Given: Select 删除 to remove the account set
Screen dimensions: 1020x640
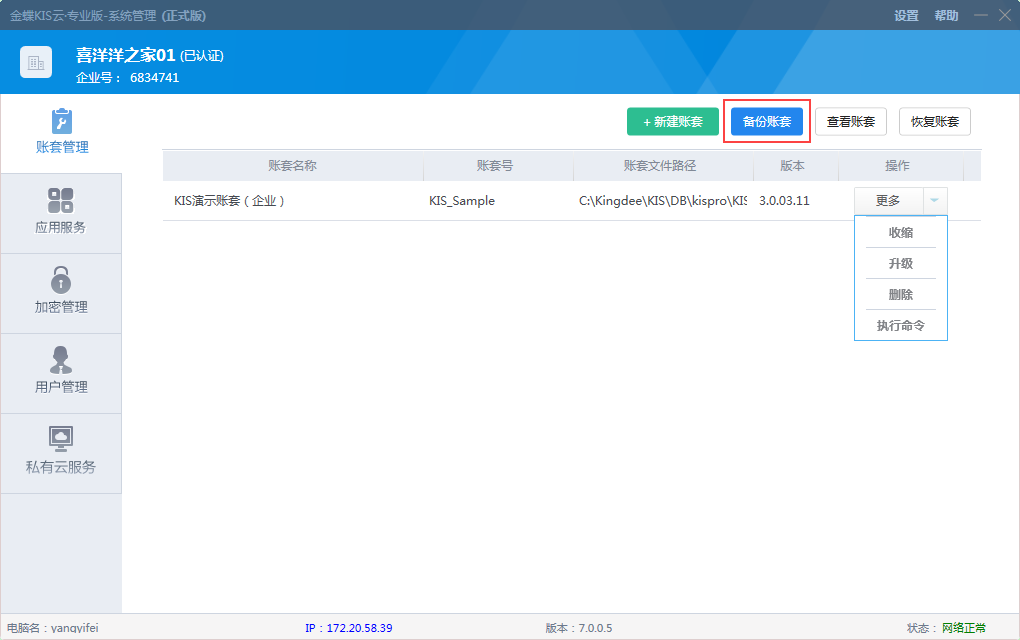Looking at the screenshot, I should coord(901,294).
